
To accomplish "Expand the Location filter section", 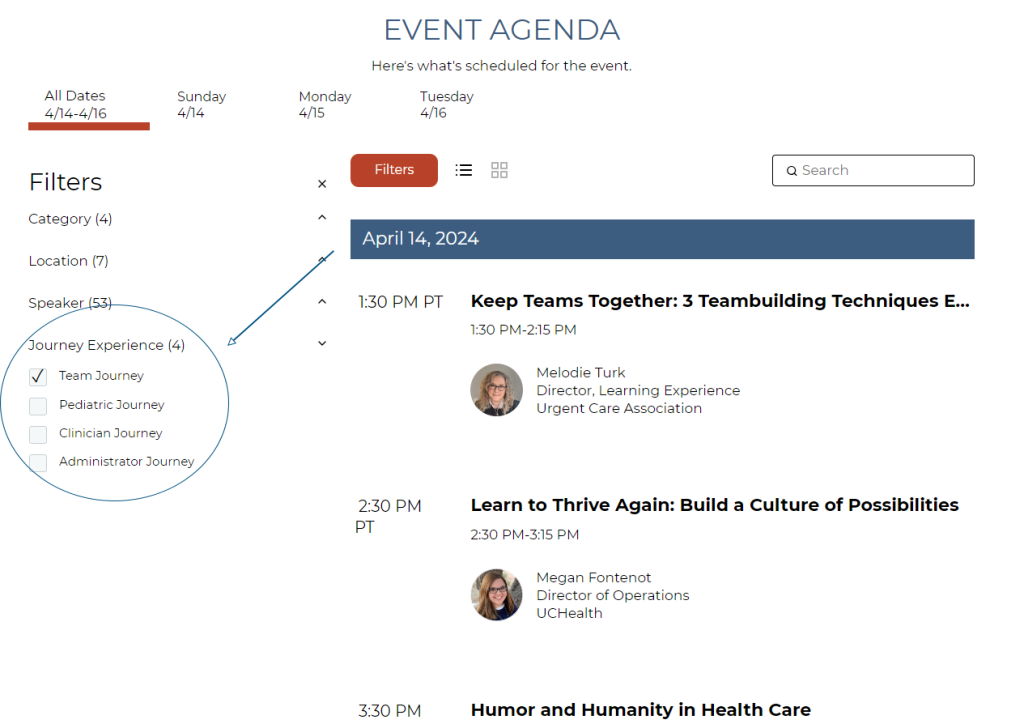I will click(x=322, y=260).
